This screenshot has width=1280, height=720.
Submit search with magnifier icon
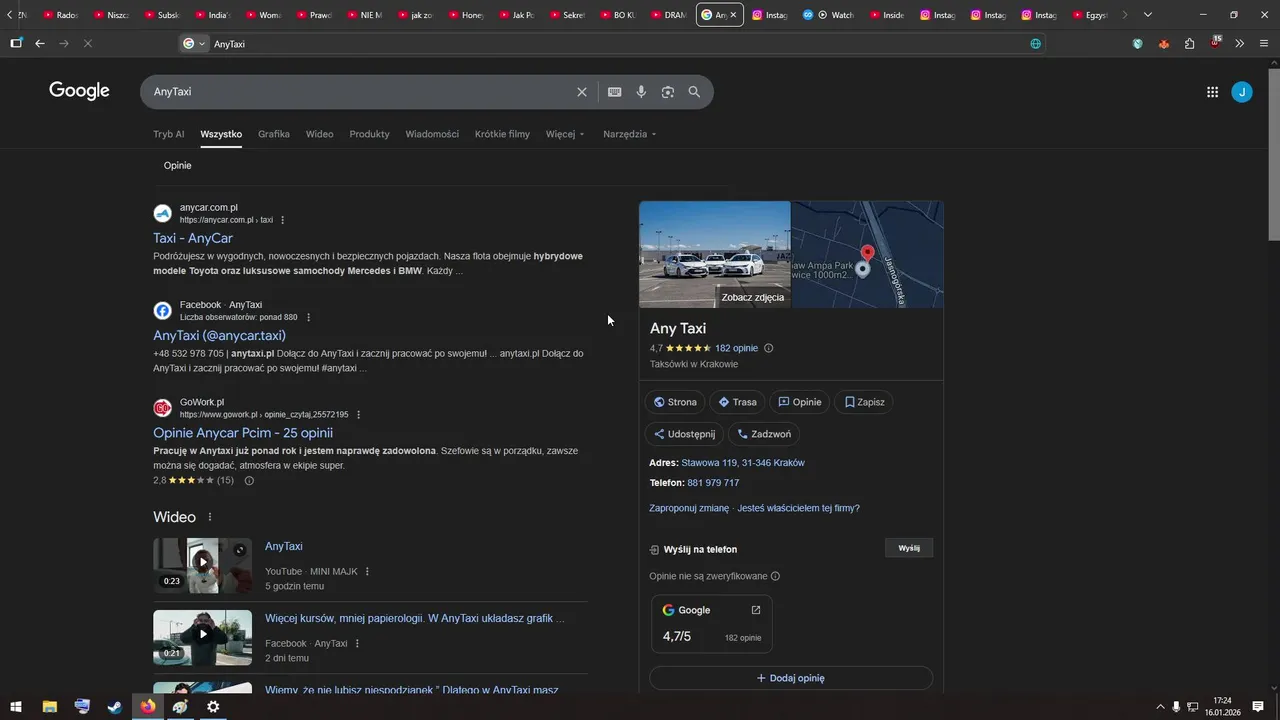tap(694, 92)
